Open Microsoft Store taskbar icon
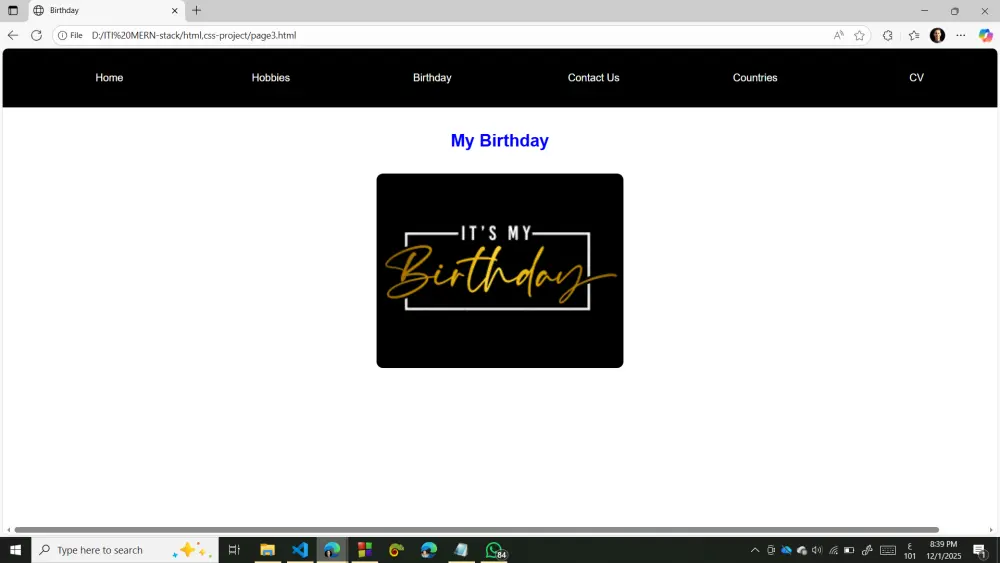Image resolution: width=1000 pixels, height=563 pixels. [365, 550]
